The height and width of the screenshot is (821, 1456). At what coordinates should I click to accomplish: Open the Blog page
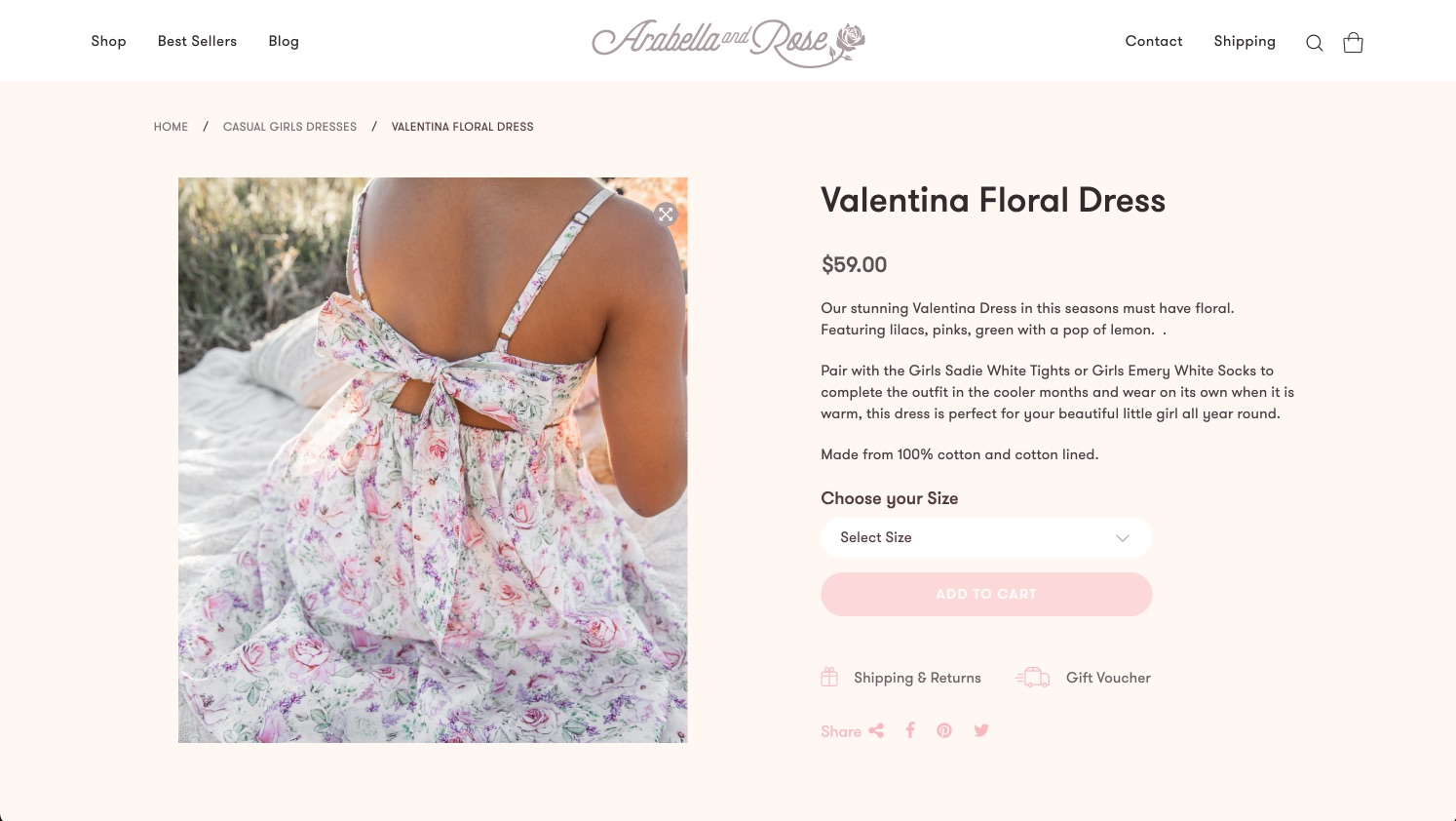tap(284, 41)
